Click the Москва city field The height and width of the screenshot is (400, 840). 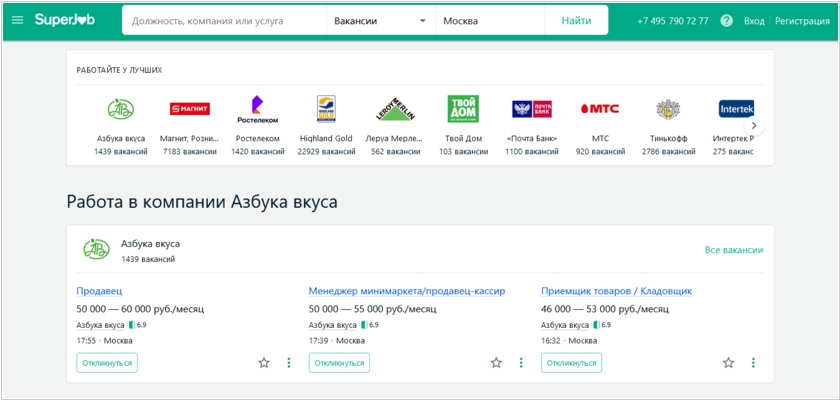click(490, 21)
